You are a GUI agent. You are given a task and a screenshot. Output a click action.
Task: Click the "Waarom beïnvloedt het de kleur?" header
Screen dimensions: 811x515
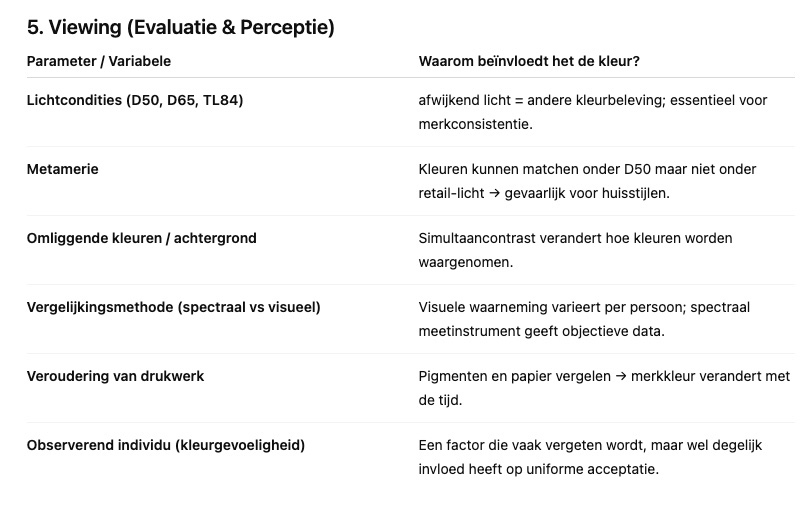[529, 61]
